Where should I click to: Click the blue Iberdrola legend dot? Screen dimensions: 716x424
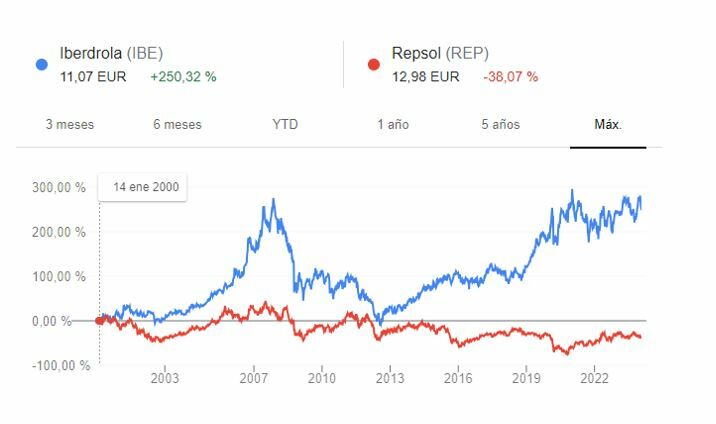coord(41,64)
